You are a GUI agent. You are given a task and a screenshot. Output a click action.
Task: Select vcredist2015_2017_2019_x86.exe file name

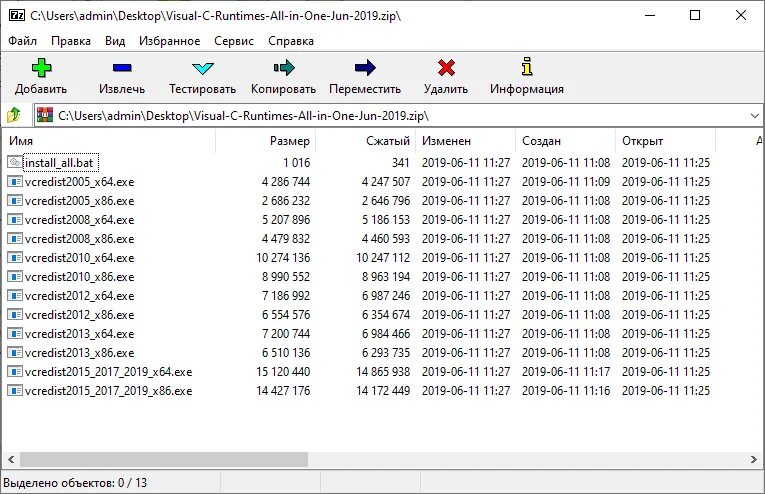tap(108, 391)
